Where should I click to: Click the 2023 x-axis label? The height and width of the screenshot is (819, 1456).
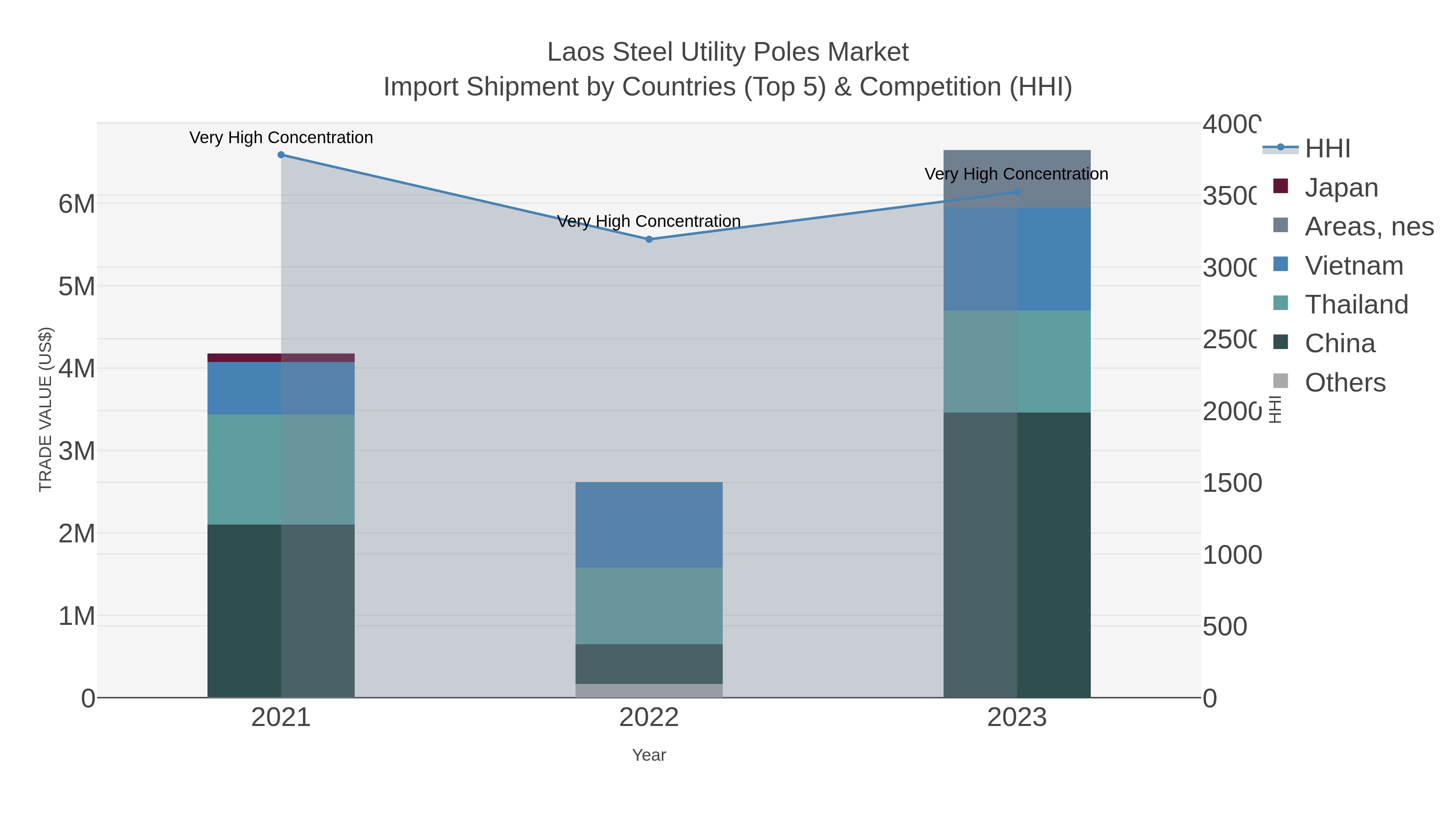click(x=1017, y=718)
